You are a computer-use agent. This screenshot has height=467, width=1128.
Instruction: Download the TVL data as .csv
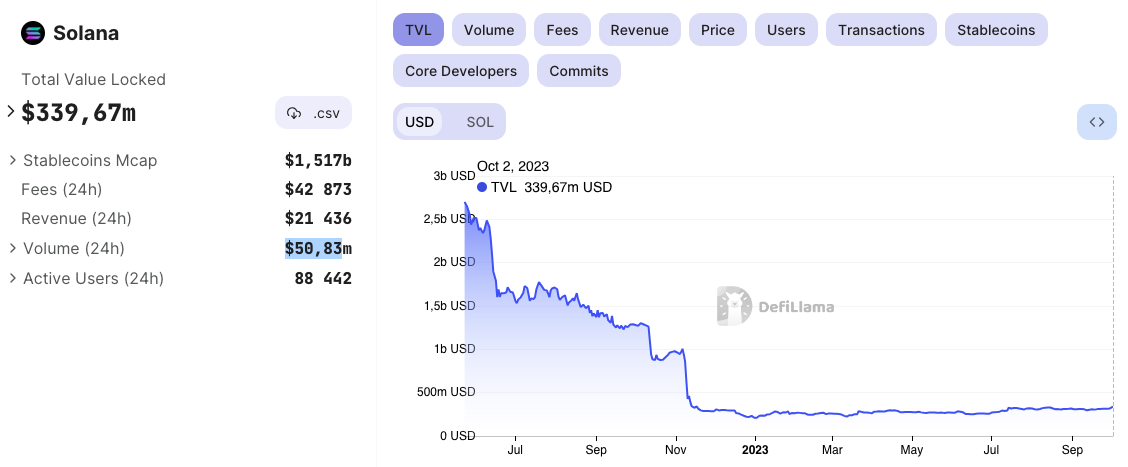[314, 113]
